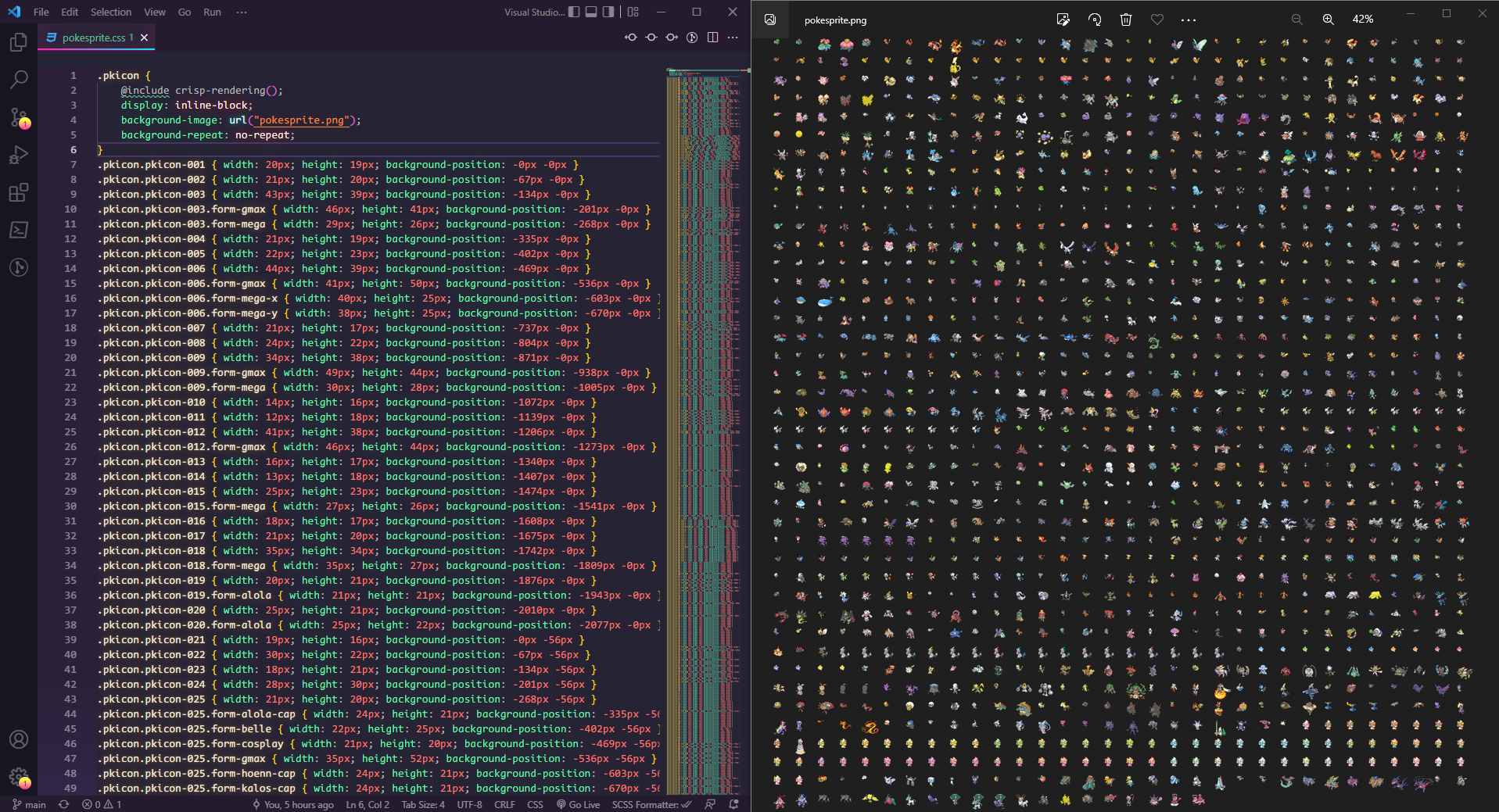Toggle the secondary side bar
Viewport: 1499px width, 812px height.
click(608, 12)
